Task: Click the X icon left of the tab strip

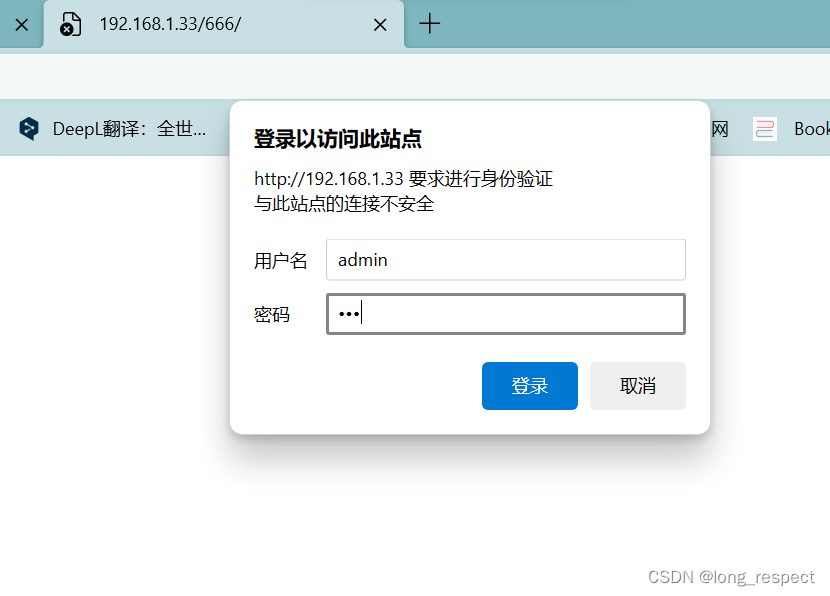Action: pyautogui.click(x=21, y=24)
